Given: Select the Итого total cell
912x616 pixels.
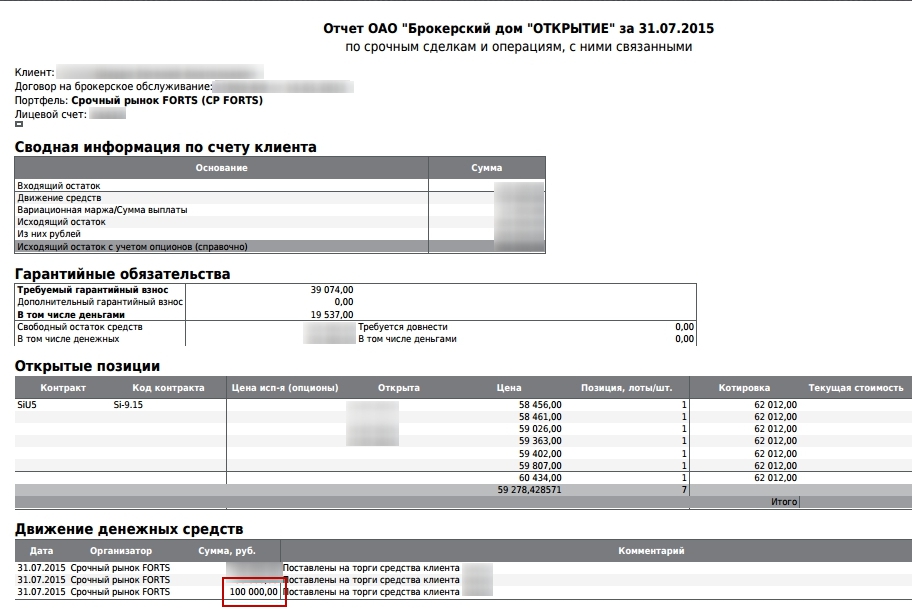Looking at the screenshot, I should point(783,502).
